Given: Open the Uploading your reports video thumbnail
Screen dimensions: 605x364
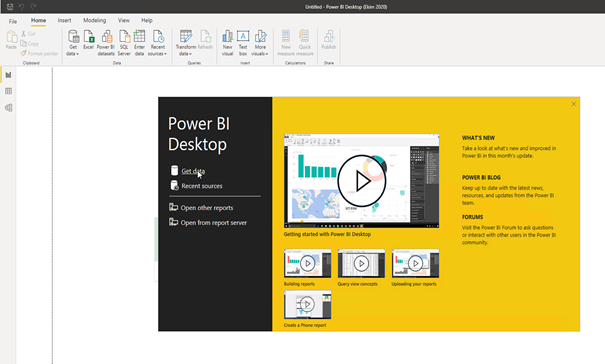Looking at the screenshot, I should (416, 264).
